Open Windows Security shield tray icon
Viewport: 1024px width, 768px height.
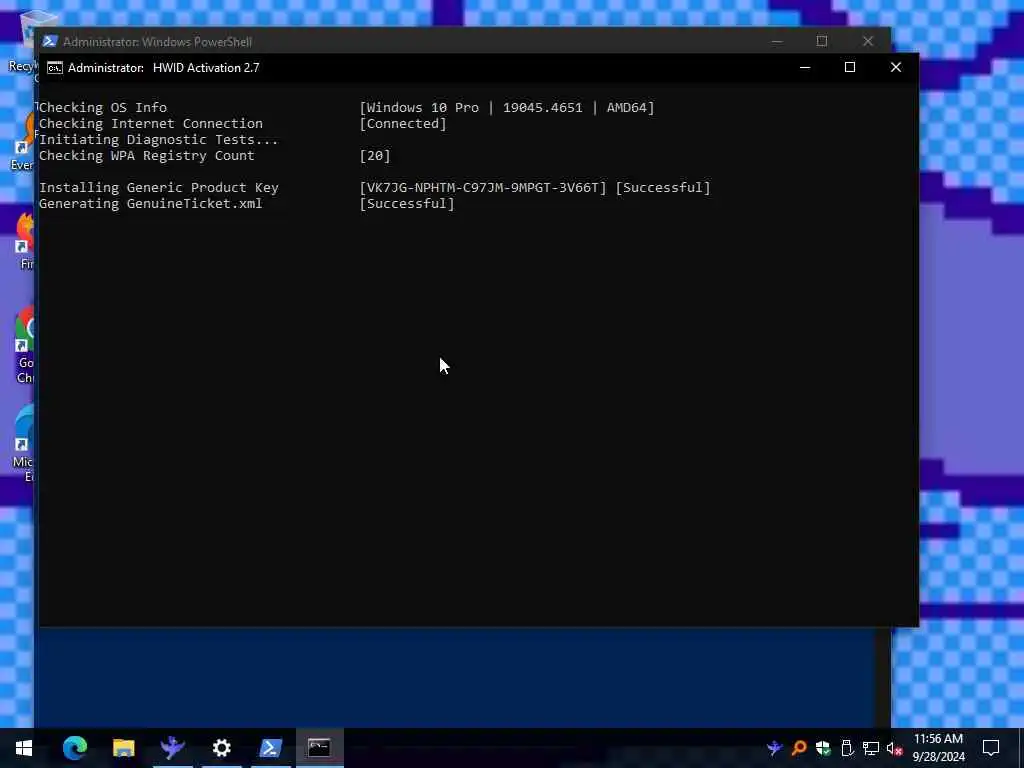pyautogui.click(x=823, y=748)
